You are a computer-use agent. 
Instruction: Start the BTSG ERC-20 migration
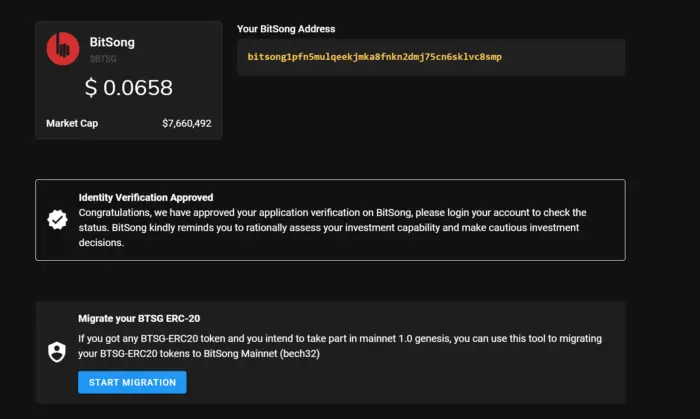click(132, 382)
